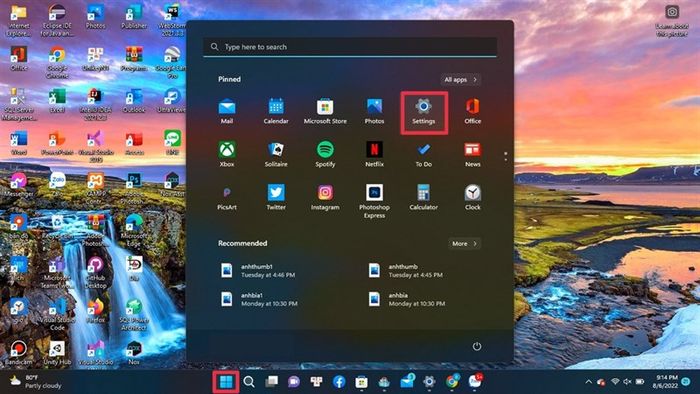Select the Word desktop shortcut
Image resolution: width=700 pixels, height=394 pixels.
click(x=18, y=143)
